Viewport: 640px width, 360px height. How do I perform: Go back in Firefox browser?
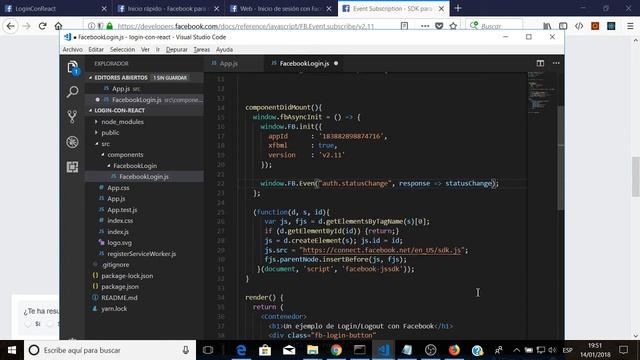point(11,26)
